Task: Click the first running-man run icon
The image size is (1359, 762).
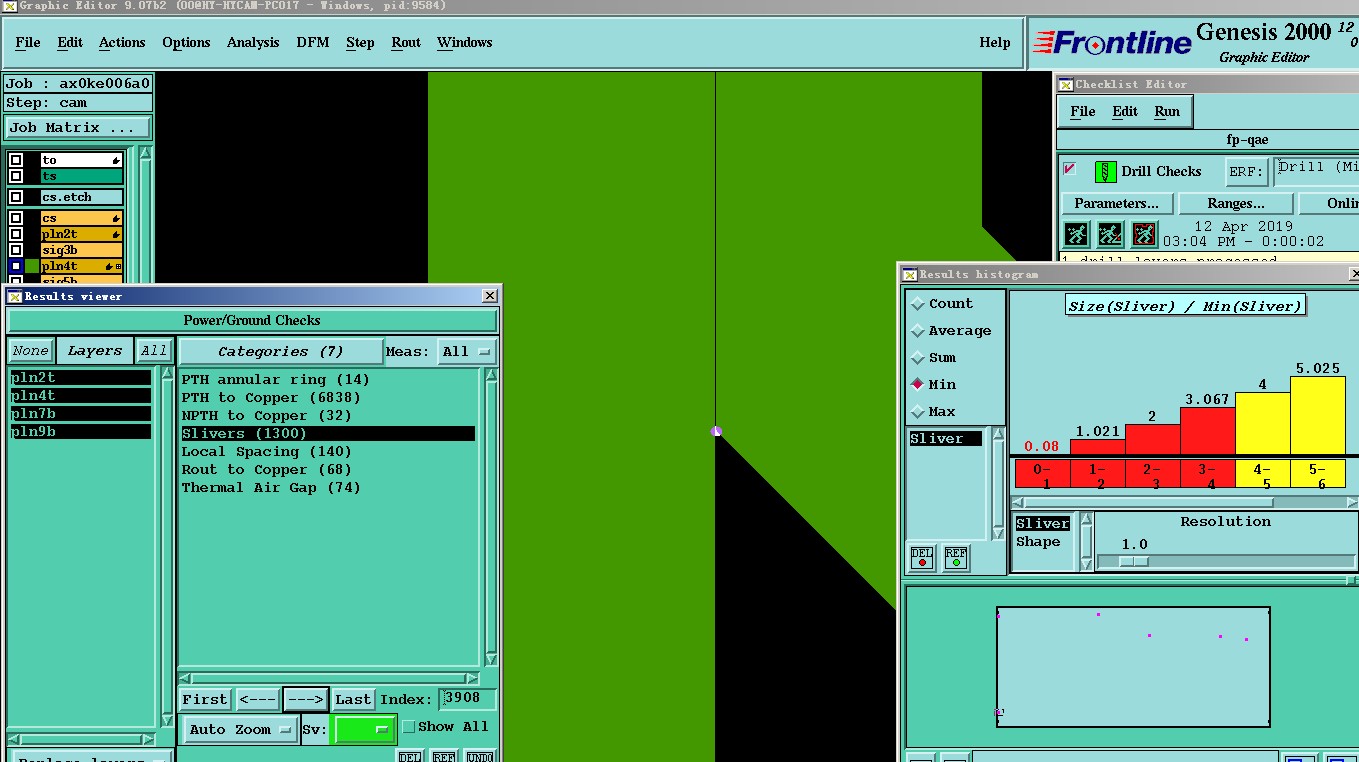Action: 1076,234
